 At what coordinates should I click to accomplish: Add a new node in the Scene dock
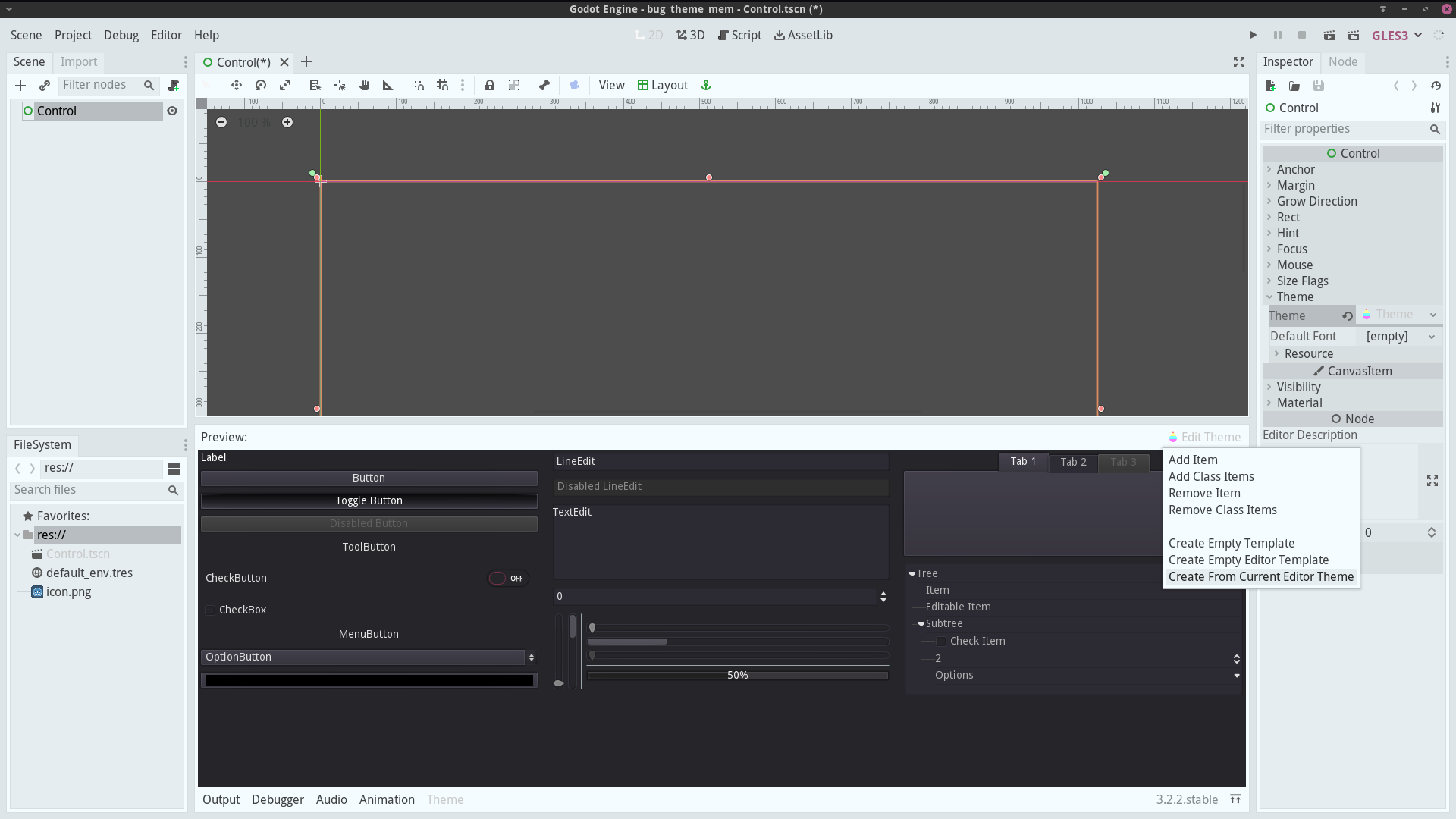pos(20,86)
